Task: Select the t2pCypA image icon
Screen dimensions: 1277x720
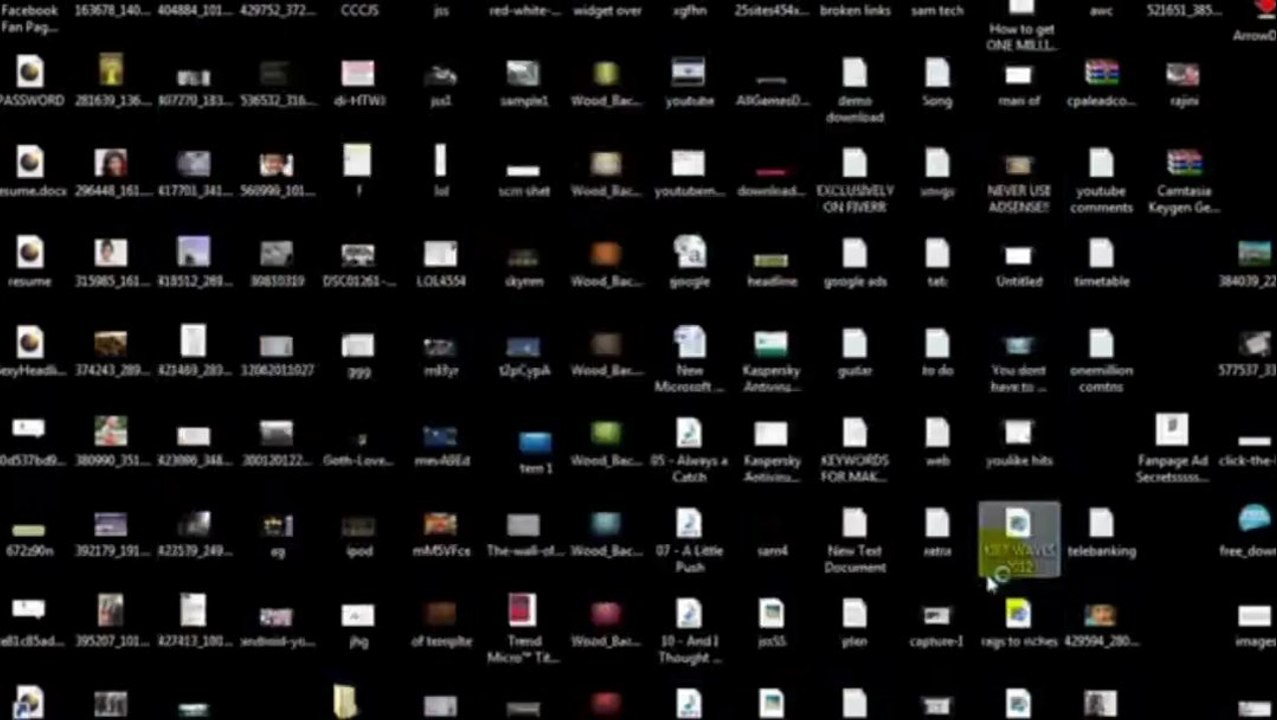Action: (x=523, y=347)
